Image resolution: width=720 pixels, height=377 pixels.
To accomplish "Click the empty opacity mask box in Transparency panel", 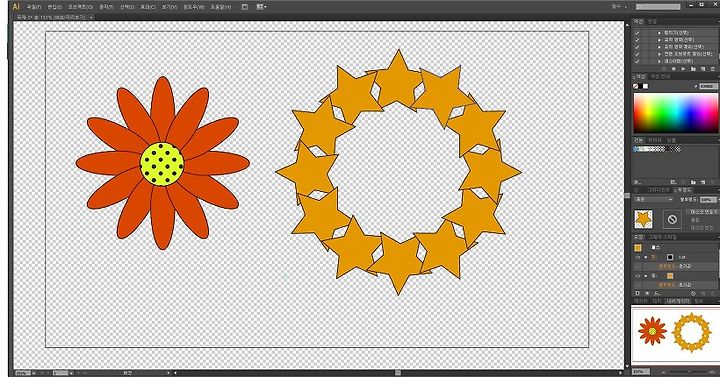I will [672, 219].
